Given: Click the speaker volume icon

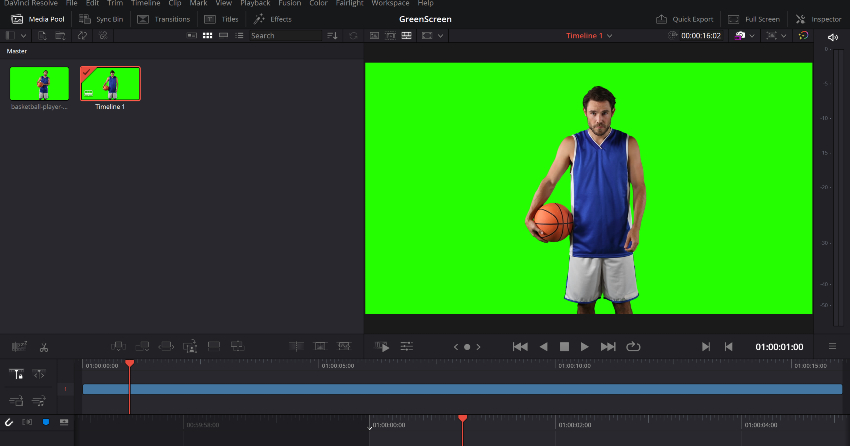Looking at the screenshot, I should pos(832,37).
